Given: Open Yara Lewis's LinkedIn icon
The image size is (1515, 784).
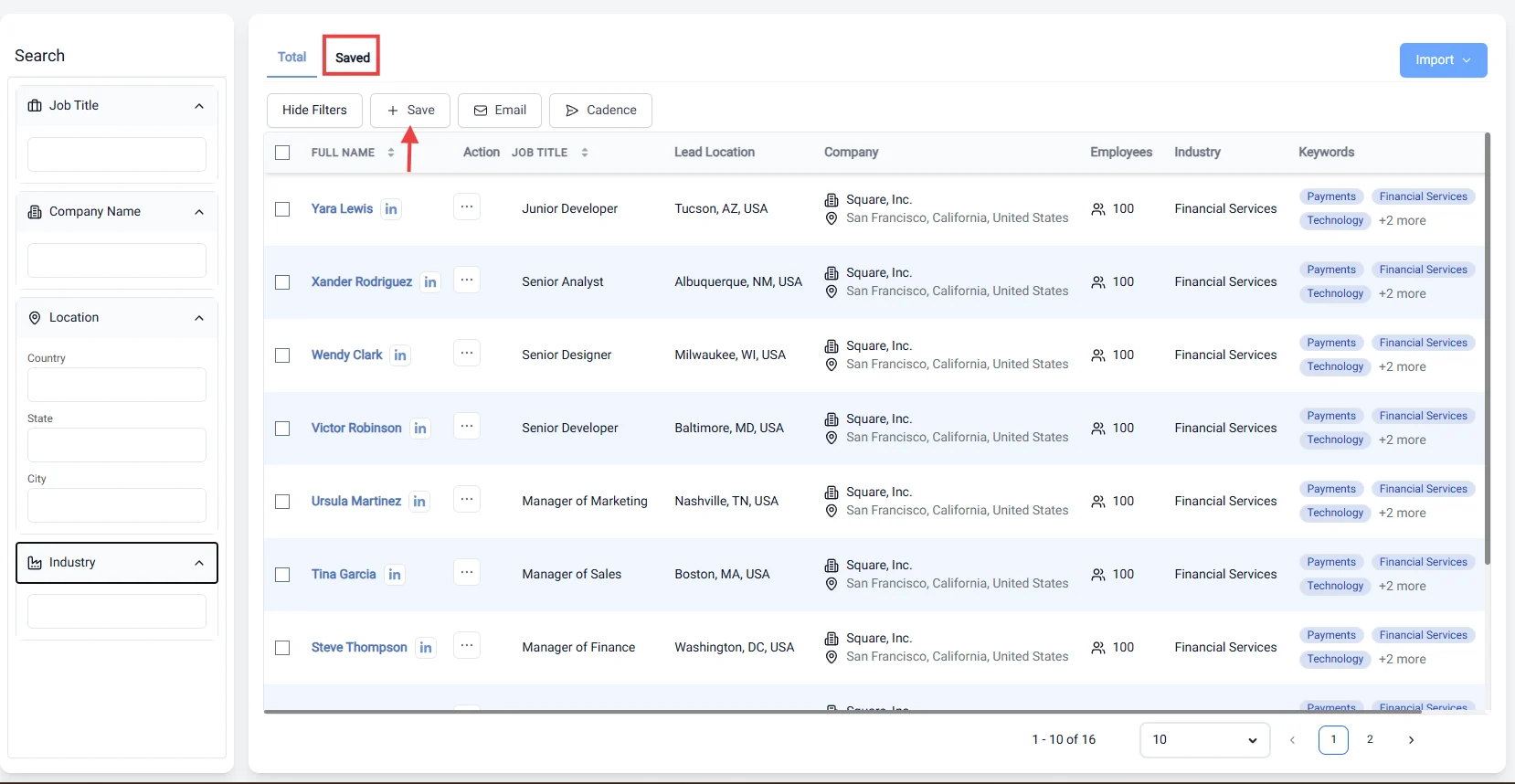Looking at the screenshot, I should pos(391,209).
